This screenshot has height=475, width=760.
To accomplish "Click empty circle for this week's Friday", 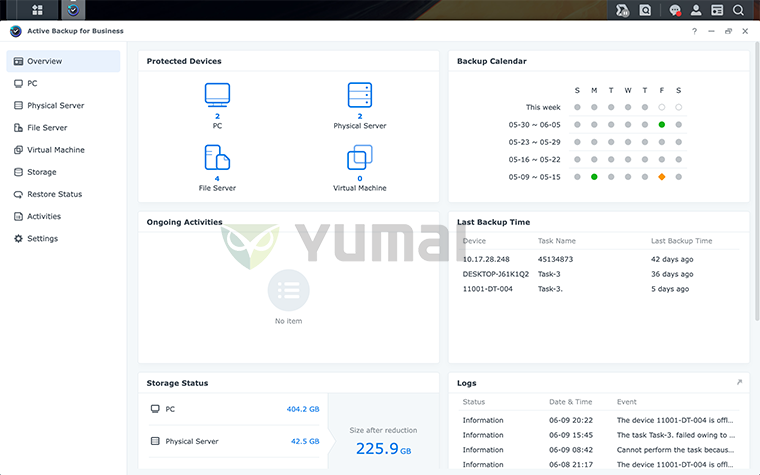I will pyautogui.click(x=662, y=107).
